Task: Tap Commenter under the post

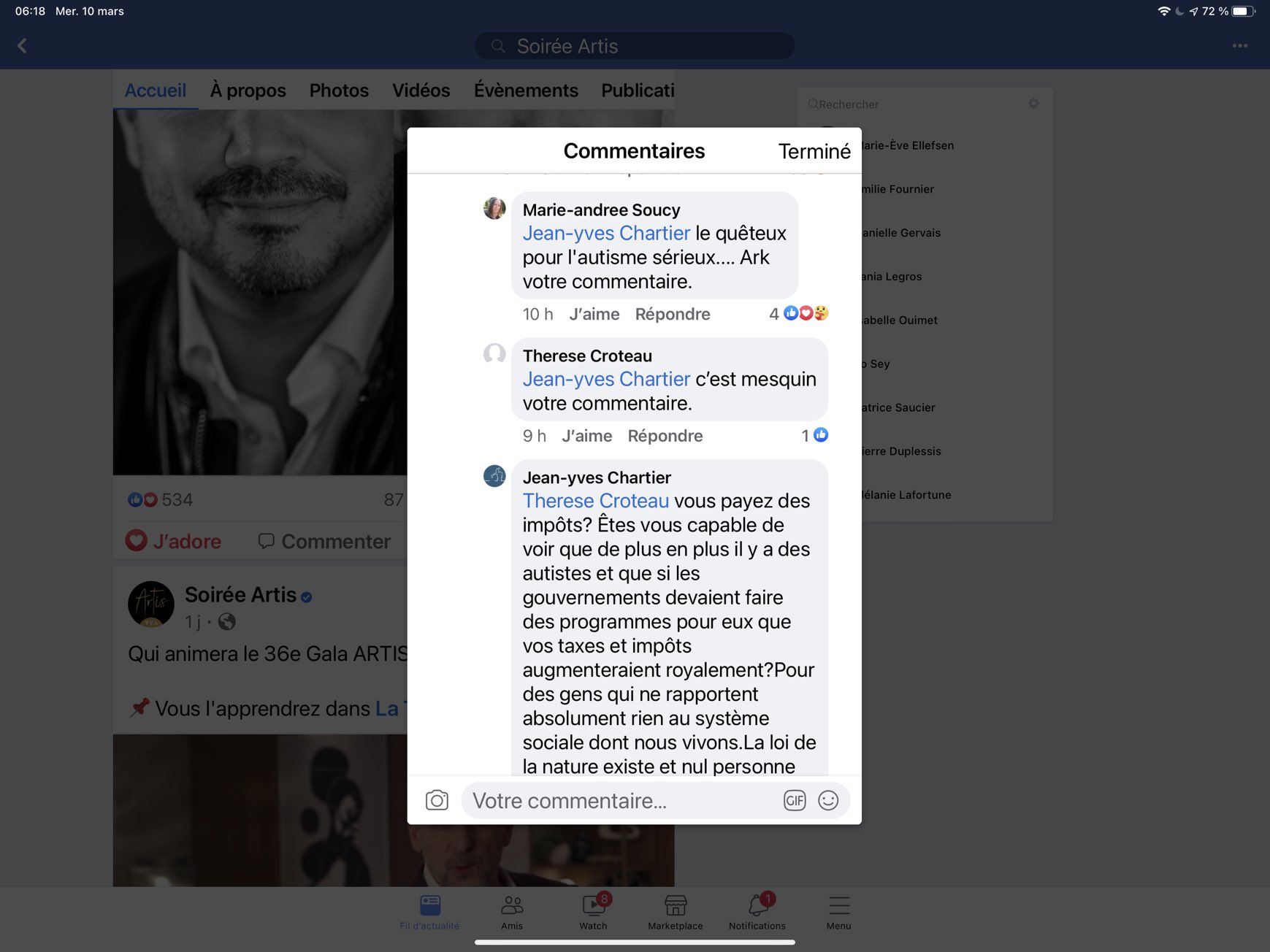Action: (324, 541)
